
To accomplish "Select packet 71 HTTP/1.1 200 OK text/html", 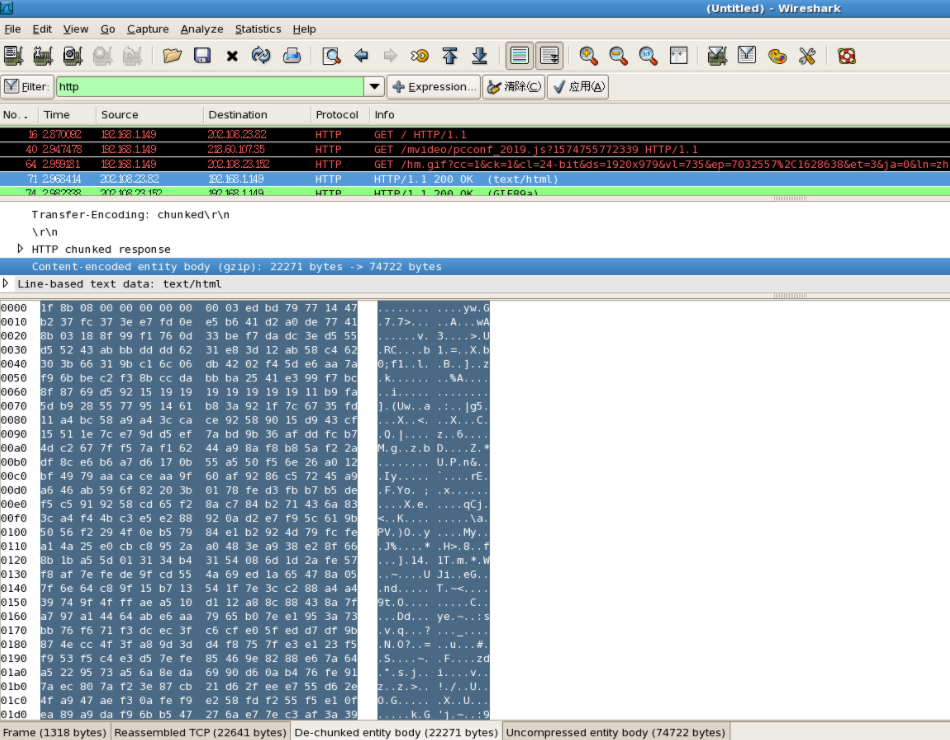I will coord(475,179).
